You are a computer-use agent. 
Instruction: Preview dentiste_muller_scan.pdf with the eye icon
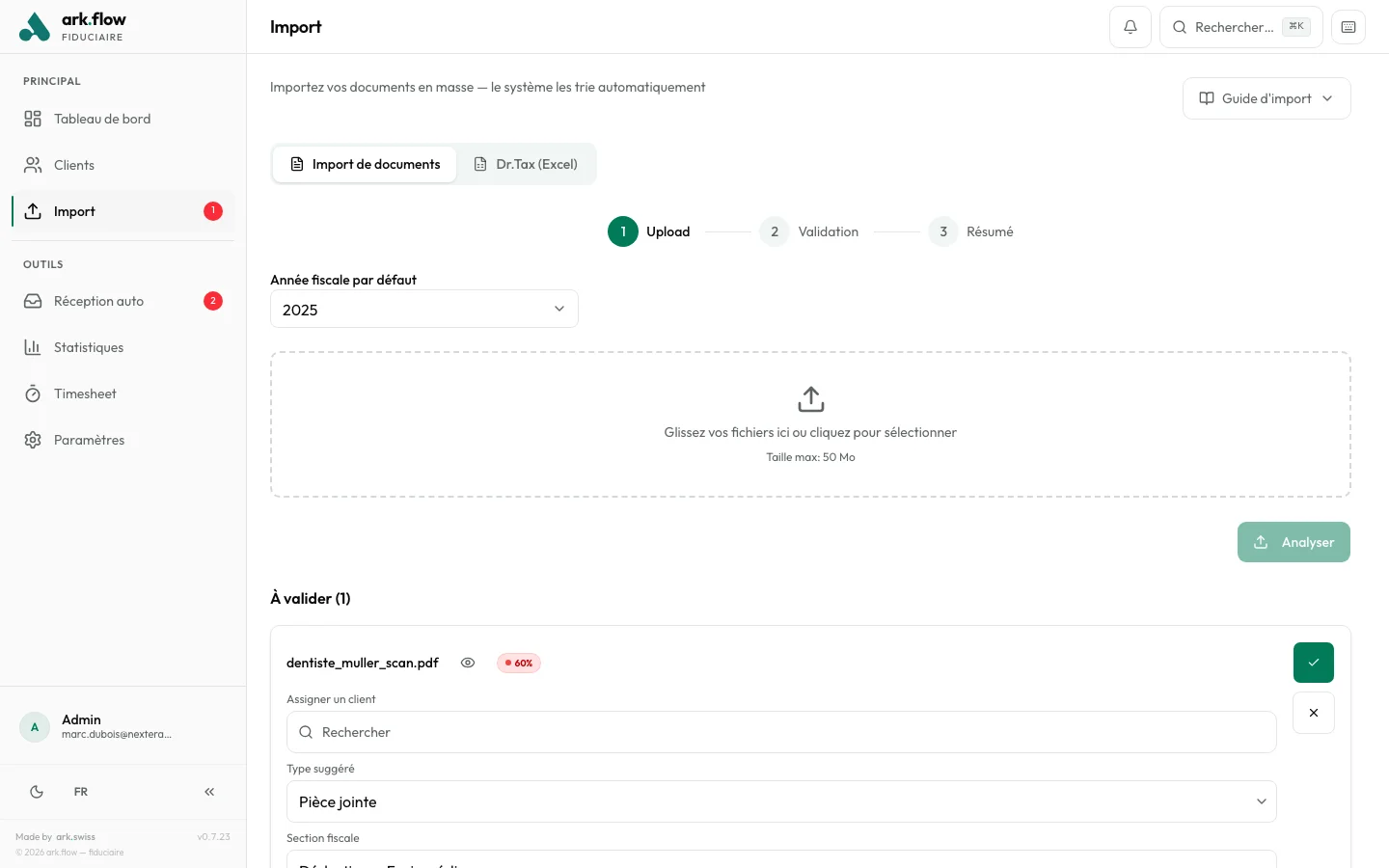coord(468,663)
